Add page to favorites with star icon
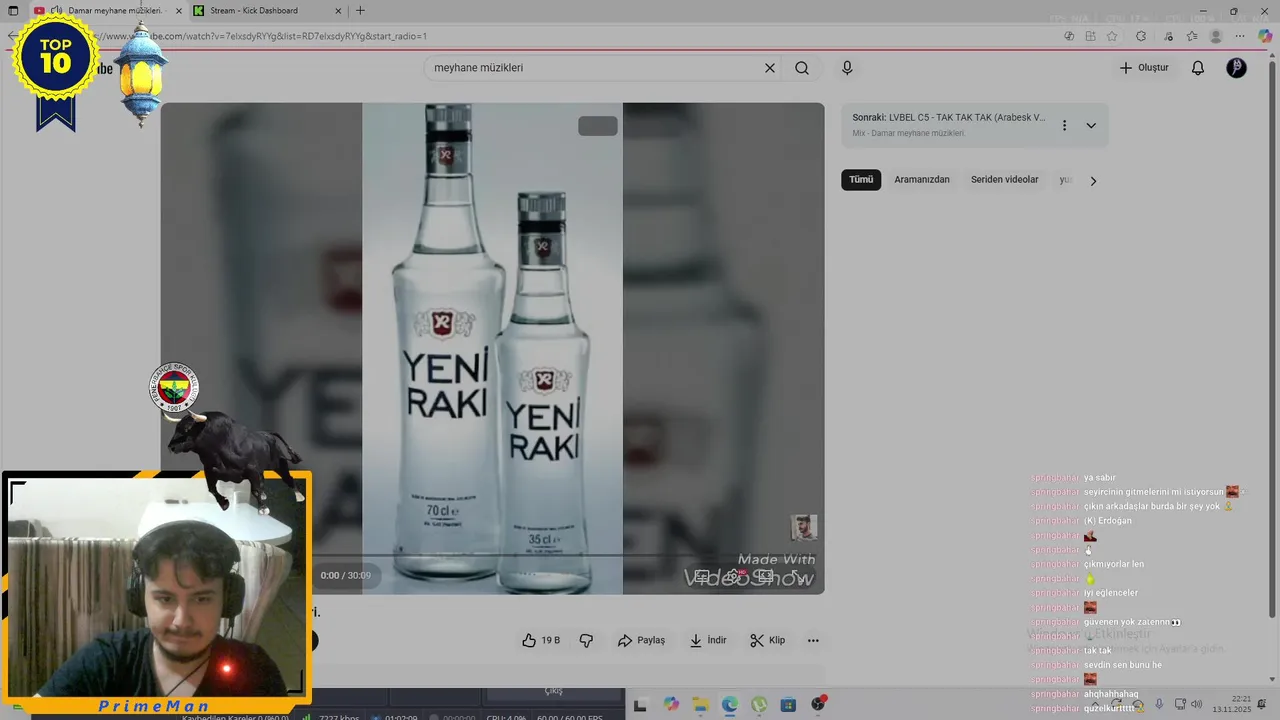The height and width of the screenshot is (720, 1280). pyautogui.click(x=1112, y=36)
